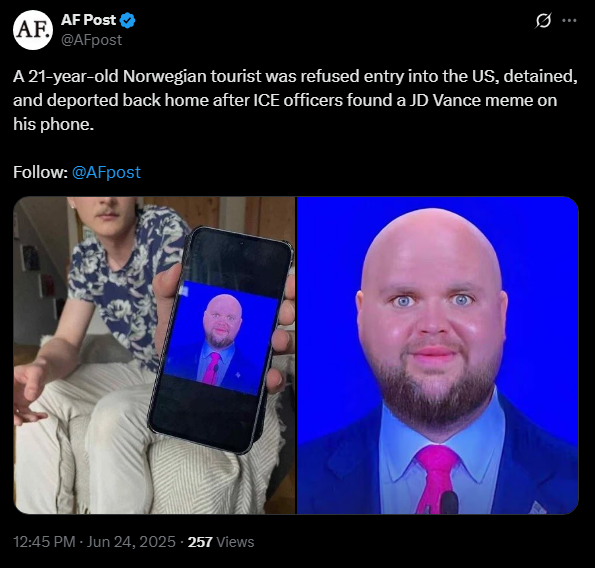View the 257 Views count
Image resolution: width=595 pixels, height=568 pixels.
click(x=221, y=542)
